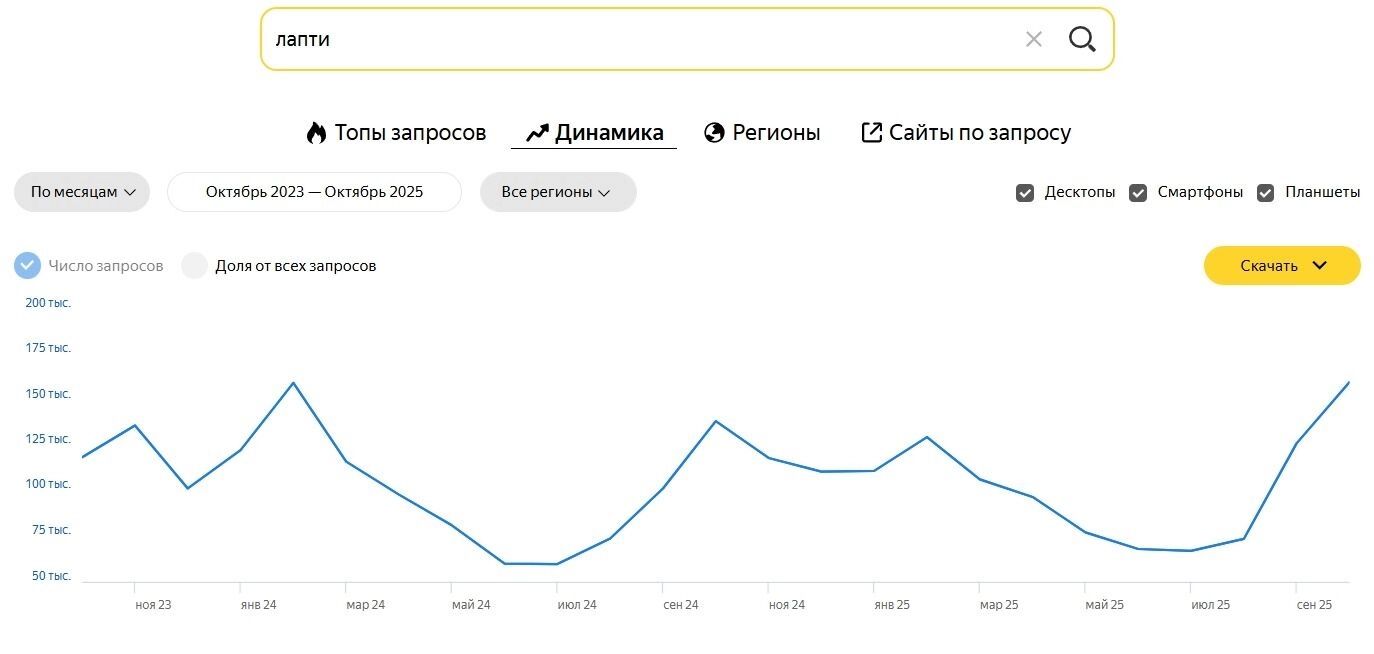Click the globe icon for Регионы
This screenshot has height=654, width=1374.
click(x=714, y=133)
